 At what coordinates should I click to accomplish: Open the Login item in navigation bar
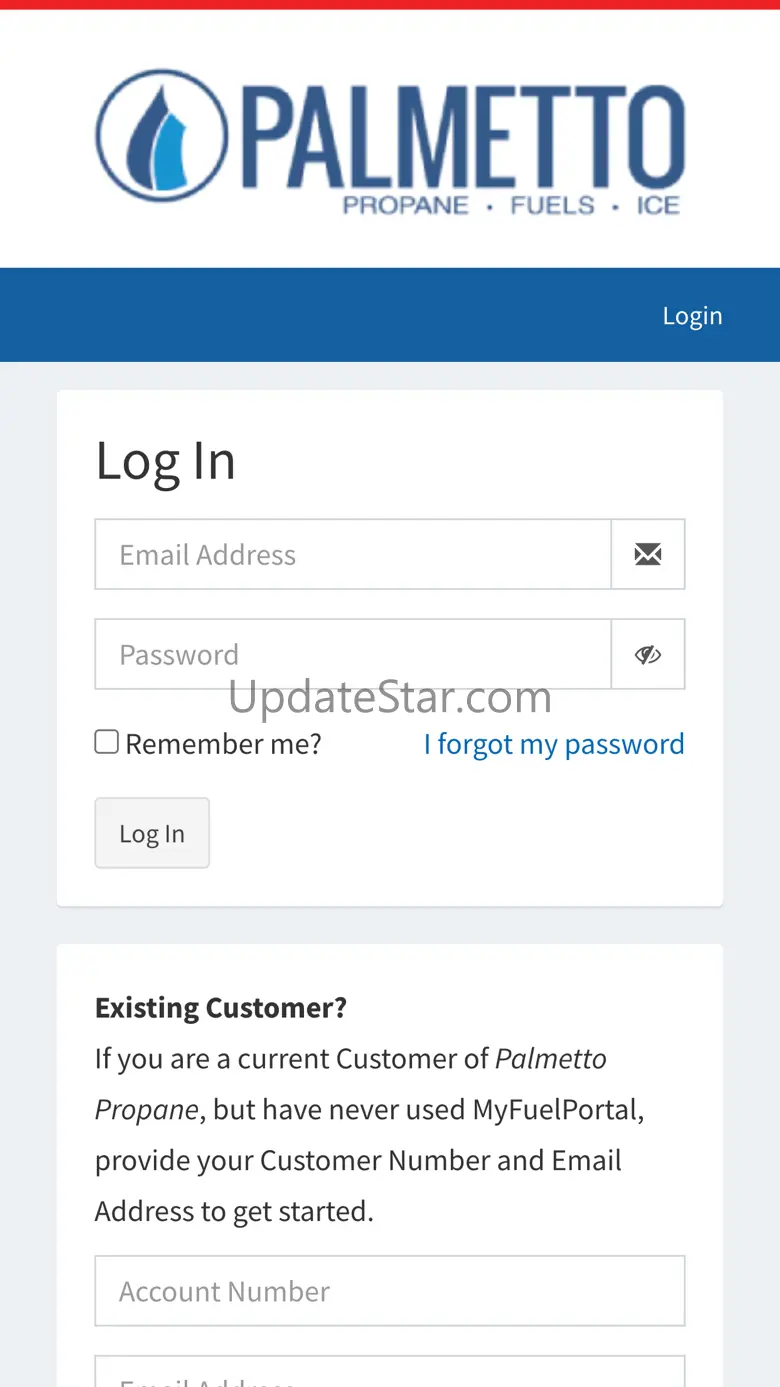[x=692, y=315]
